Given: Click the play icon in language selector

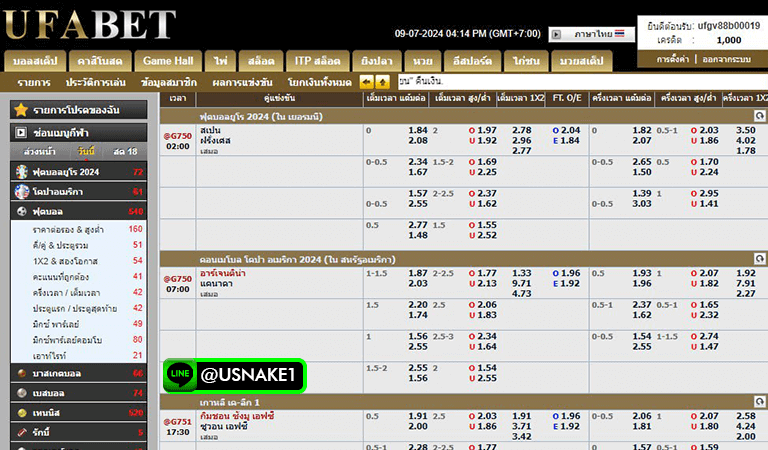Looking at the screenshot, I should (x=556, y=34).
